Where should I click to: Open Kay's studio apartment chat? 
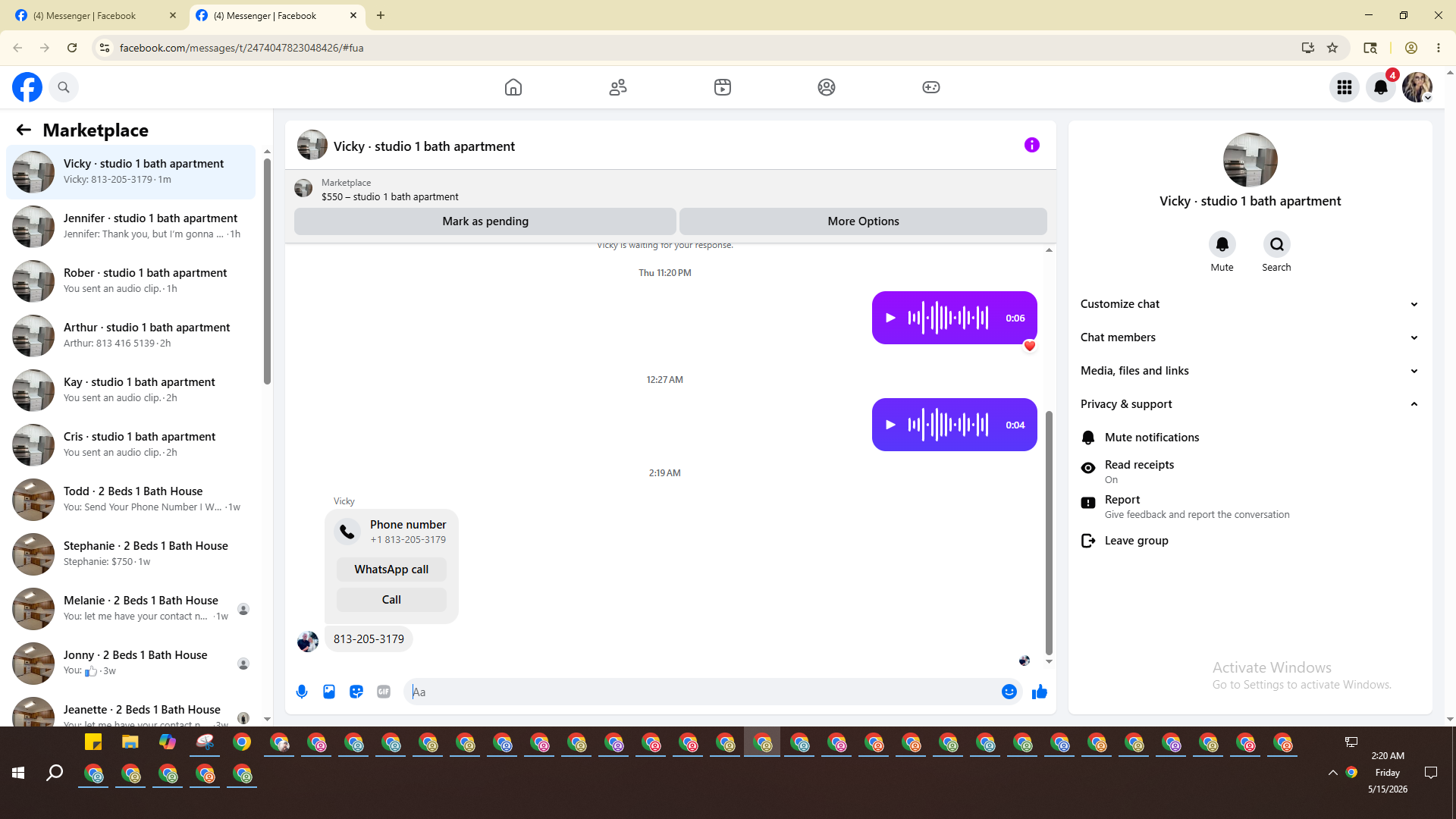131,391
